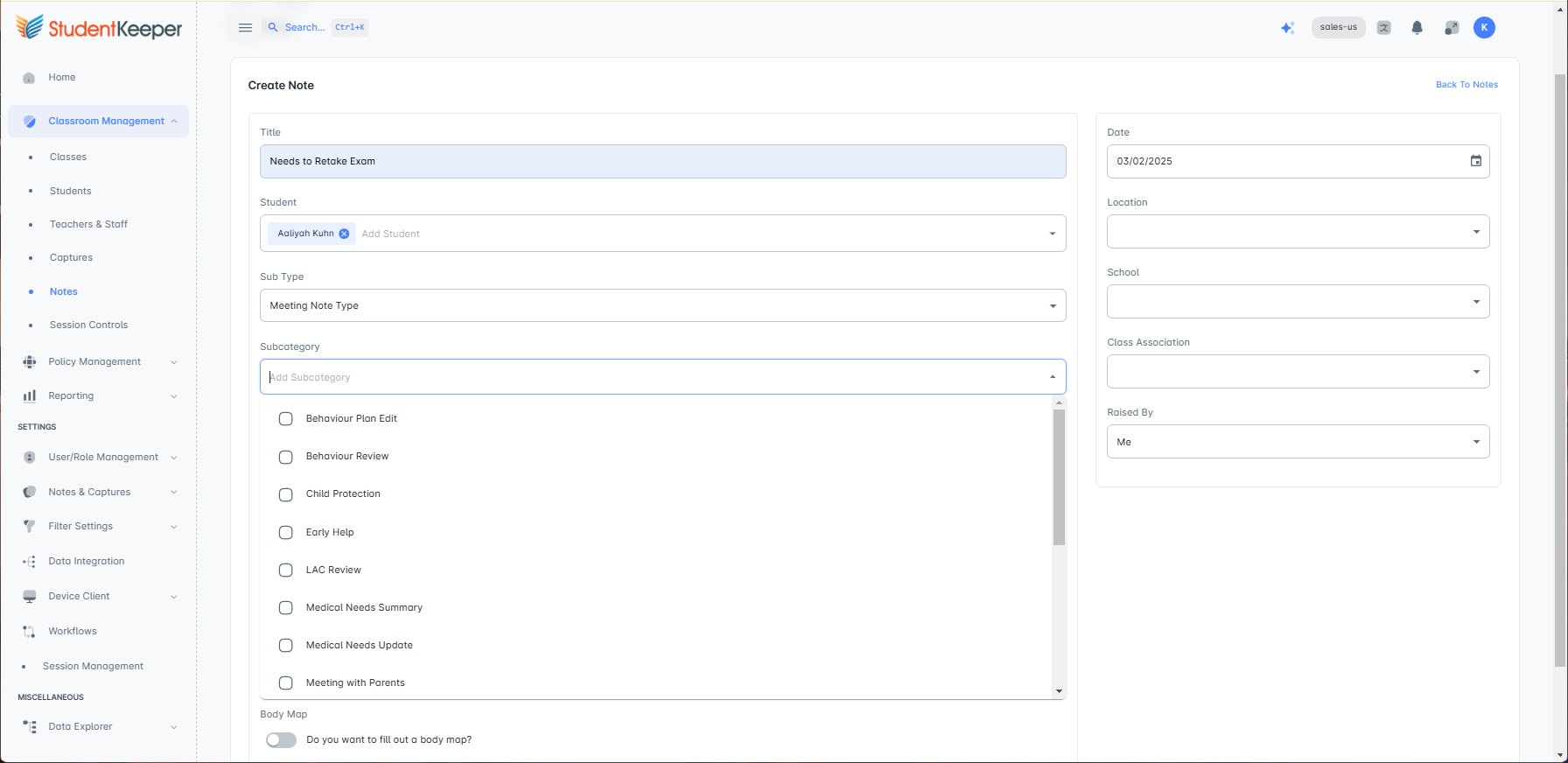Check the Behaviour Review option
Image resolution: width=1568 pixels, height=763 pixels.
pos(285,457)
